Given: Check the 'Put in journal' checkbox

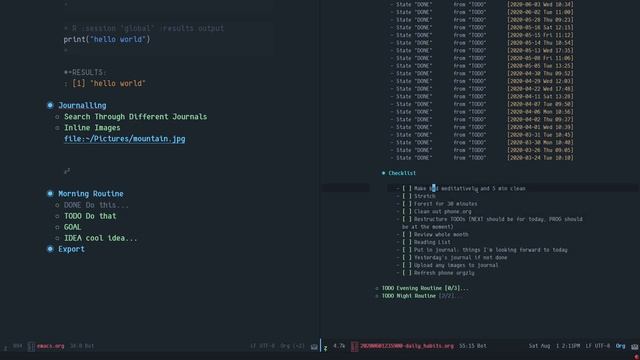Looking at the screenshot, I should tap(407, 250).
